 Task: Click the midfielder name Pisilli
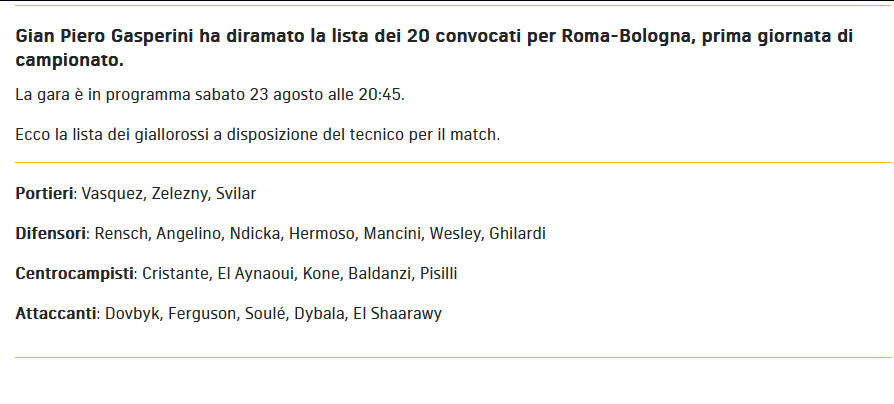438,274
